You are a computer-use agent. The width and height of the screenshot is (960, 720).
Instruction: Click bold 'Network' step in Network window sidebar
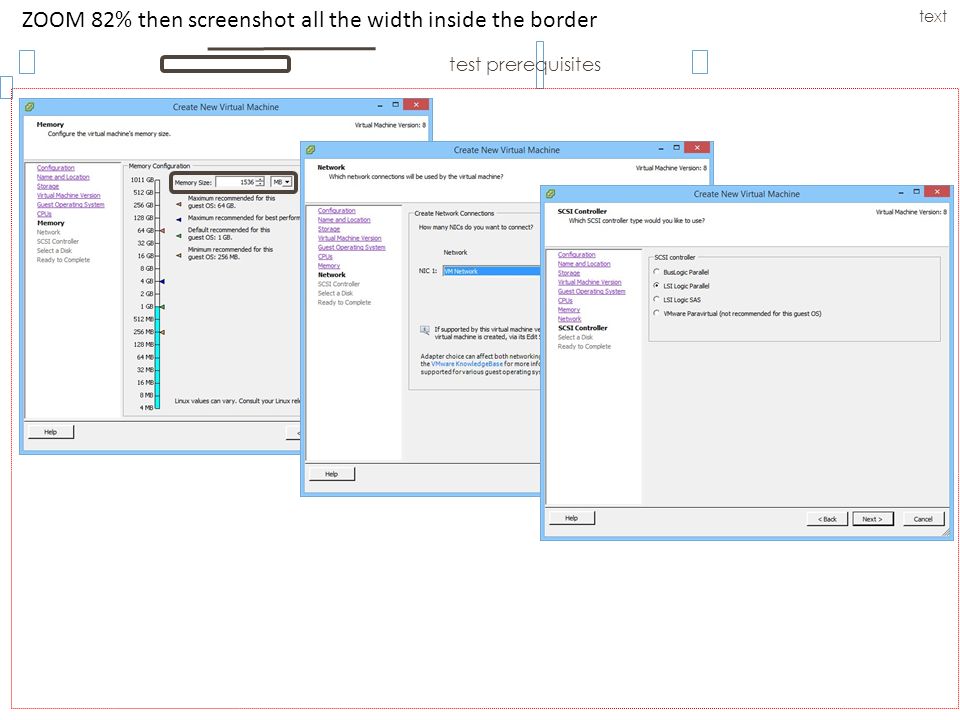[x=332, y=275]
